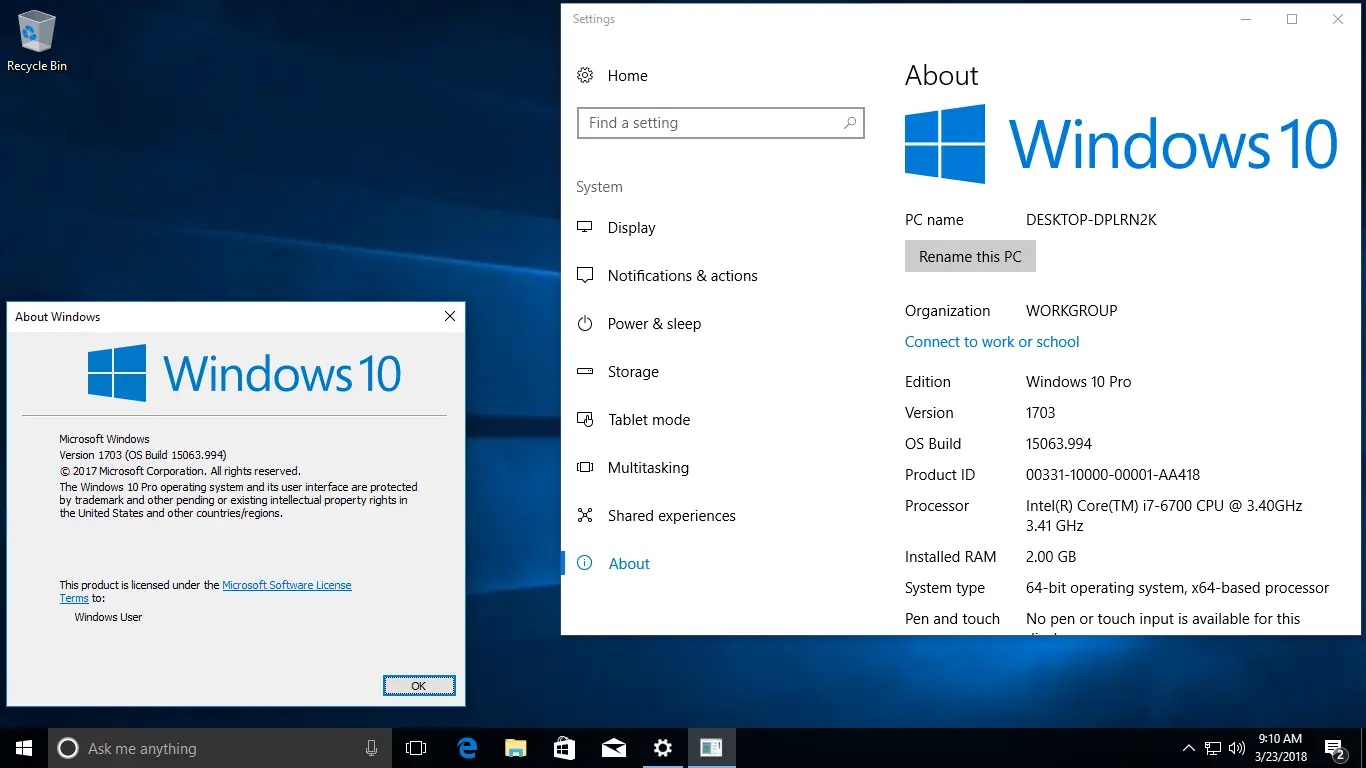Activate the Cortana microphone icon
This screenshot has width=1366, height=768.
click(371, 748)
